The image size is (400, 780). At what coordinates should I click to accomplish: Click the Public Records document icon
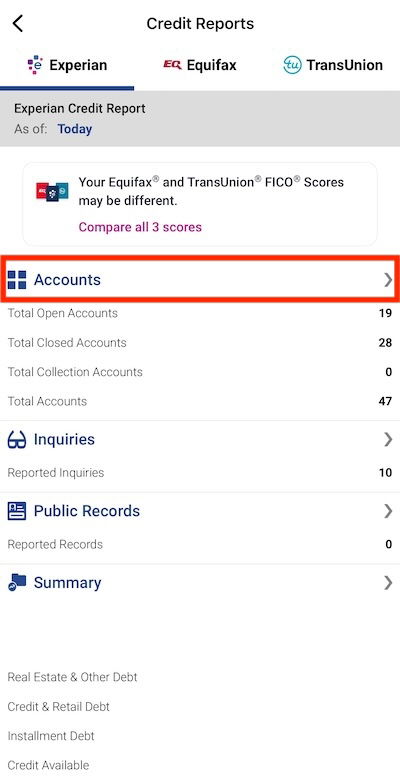(x=17, y=511)
